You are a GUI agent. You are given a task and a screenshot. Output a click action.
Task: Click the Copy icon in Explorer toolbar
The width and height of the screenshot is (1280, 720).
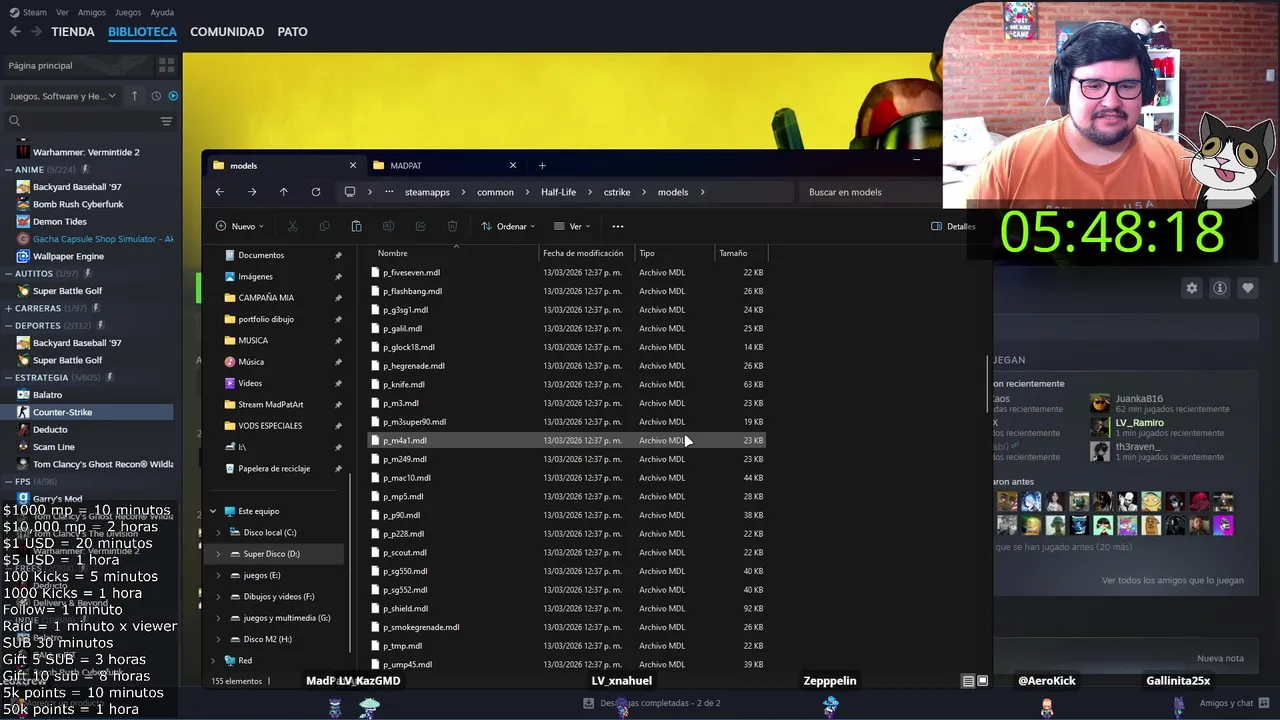point(324,226)
